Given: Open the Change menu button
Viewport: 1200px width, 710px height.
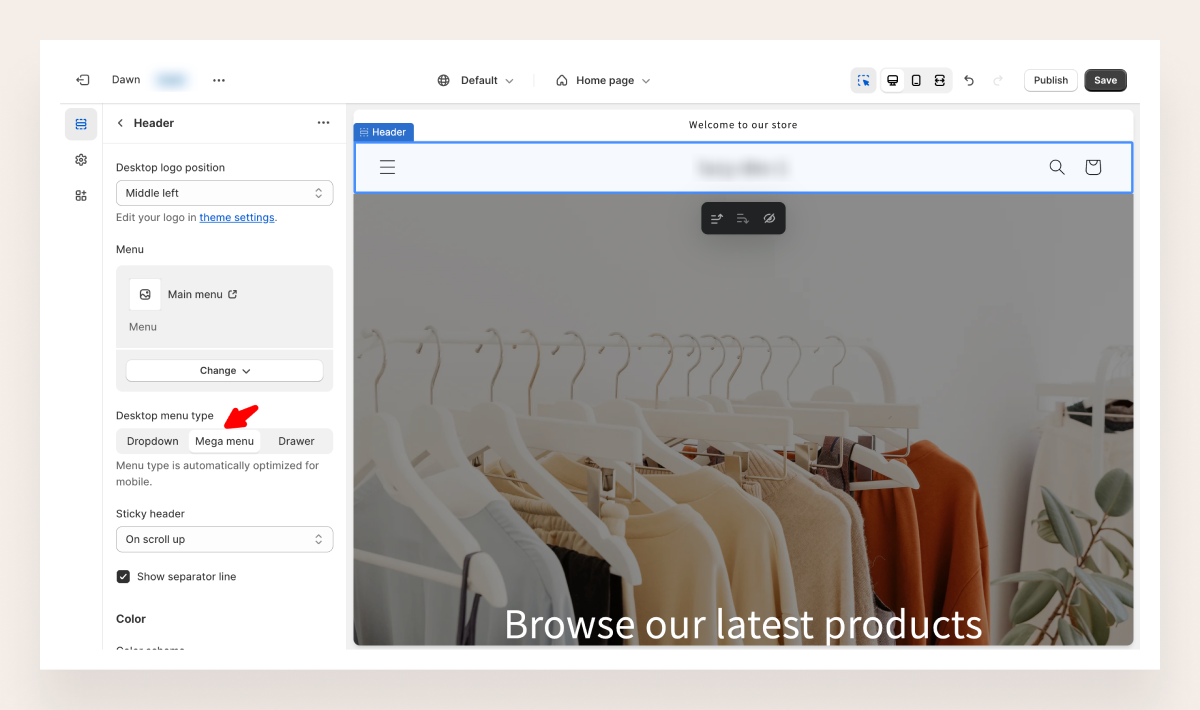Looking at the screenshot, I should click(224, 370).
